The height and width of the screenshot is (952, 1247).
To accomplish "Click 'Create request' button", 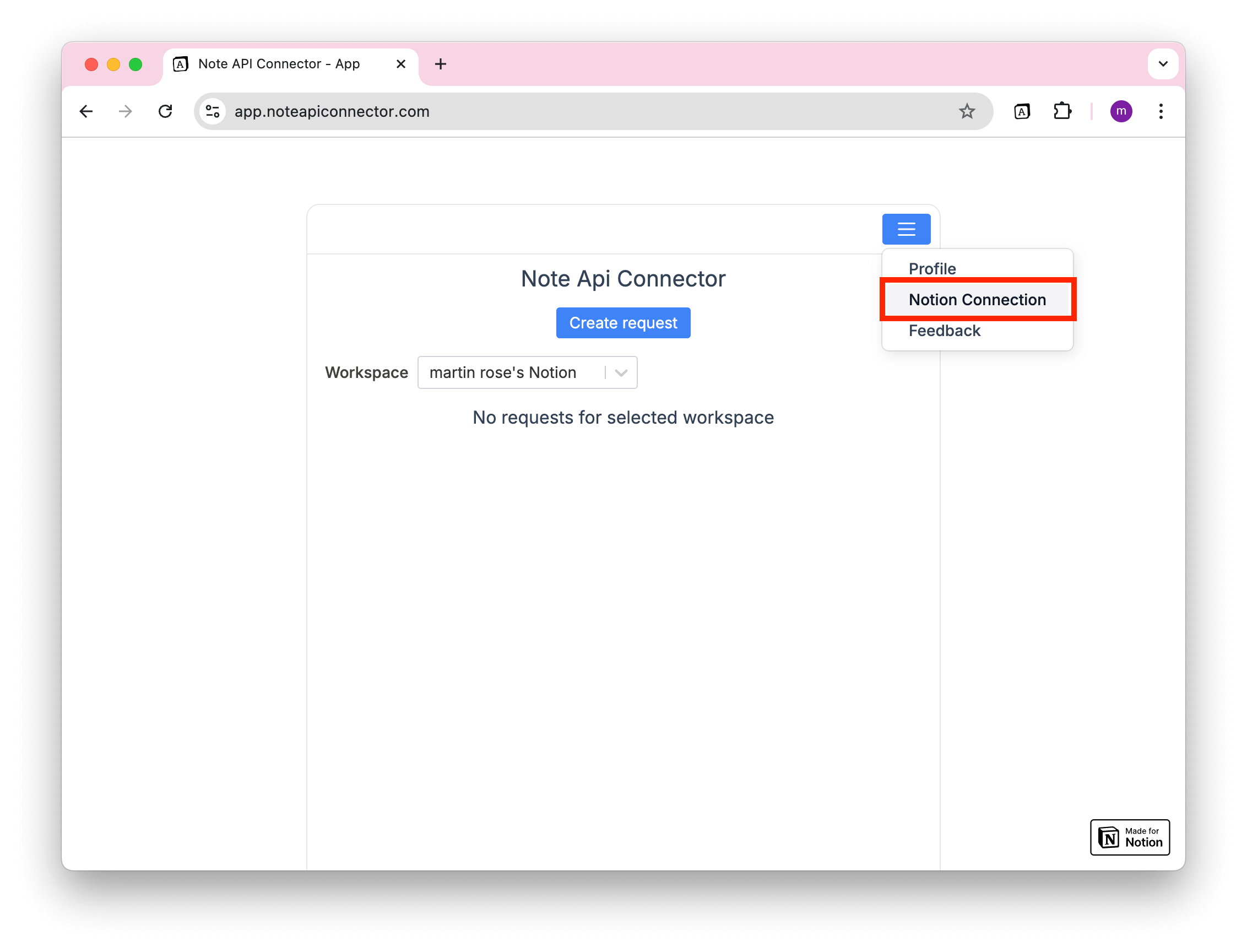I will [x=623, y=322].
